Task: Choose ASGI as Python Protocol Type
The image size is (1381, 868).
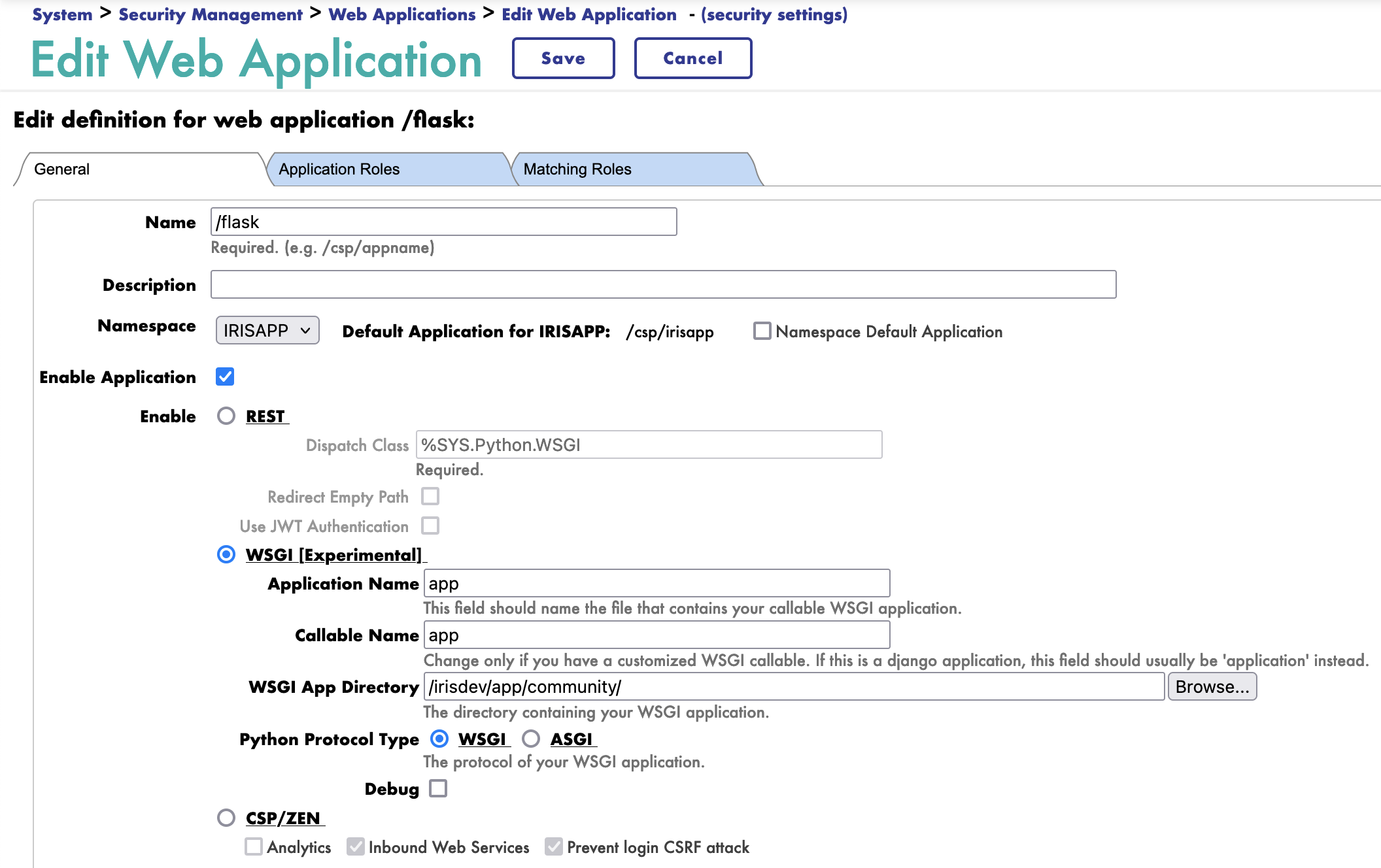Action: click(531, 739)
